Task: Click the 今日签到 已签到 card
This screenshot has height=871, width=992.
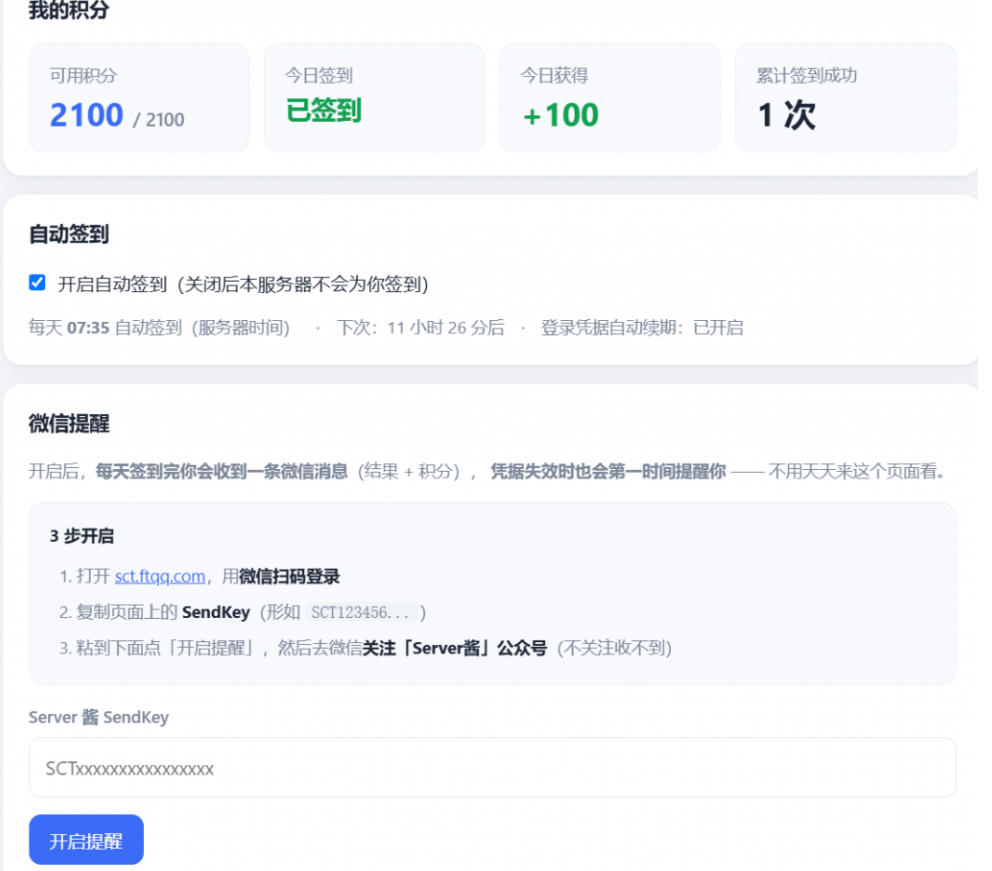Action: point(375,98)
